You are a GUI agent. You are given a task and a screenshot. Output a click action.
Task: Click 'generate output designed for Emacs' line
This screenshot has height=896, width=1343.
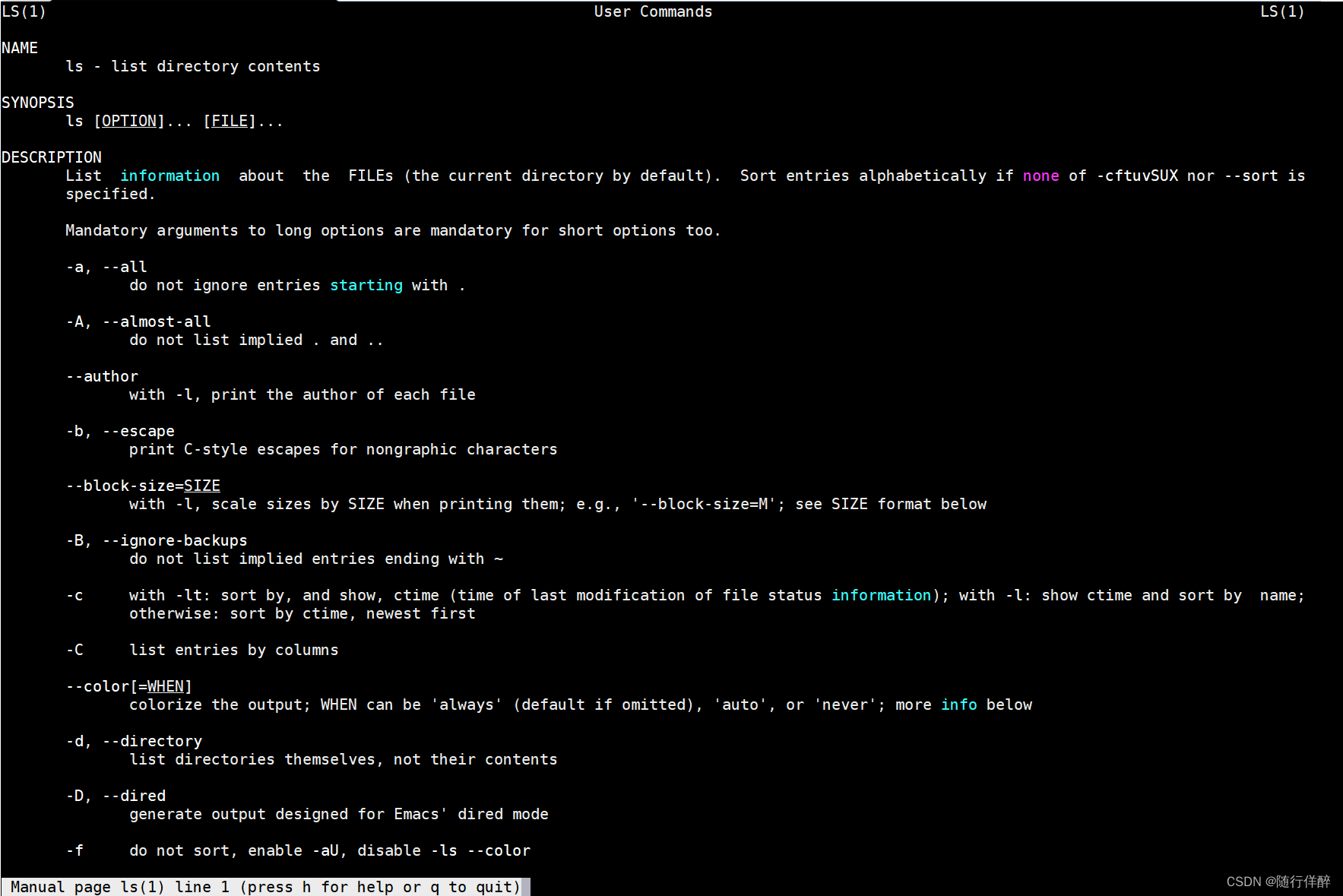tap(339, 814)
